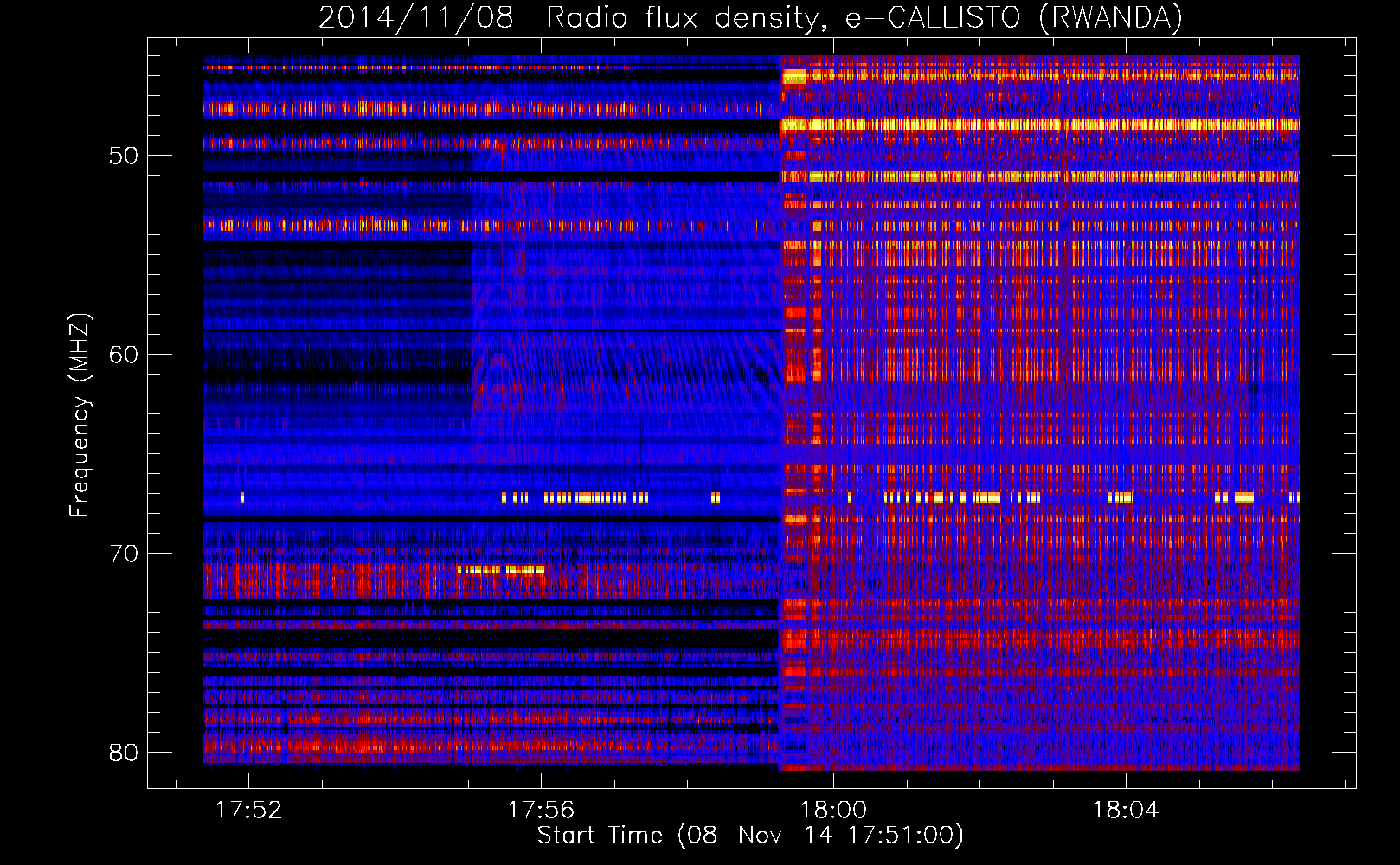Click the '80' frequency tick label

(x=124, y=753)
